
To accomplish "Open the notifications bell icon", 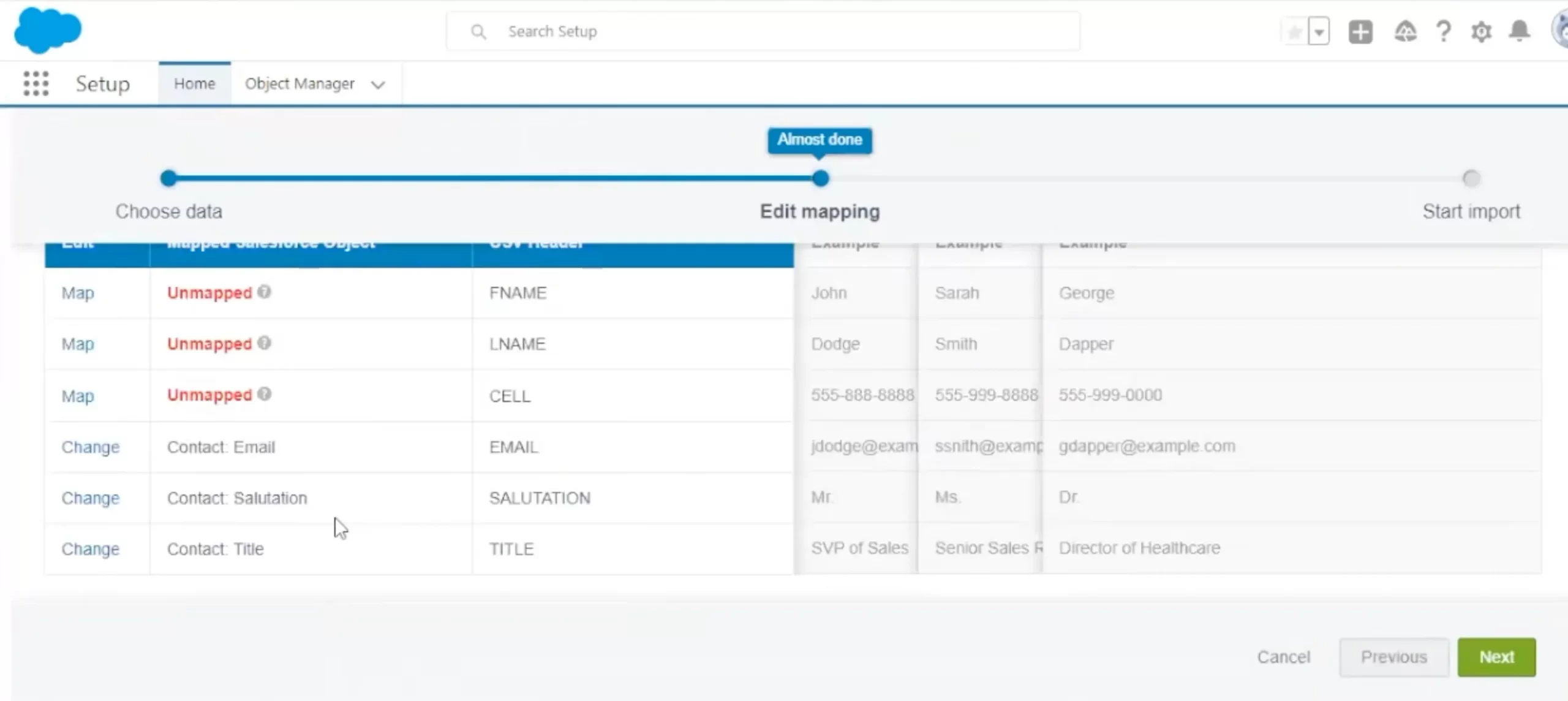I will click(1520, 31).
